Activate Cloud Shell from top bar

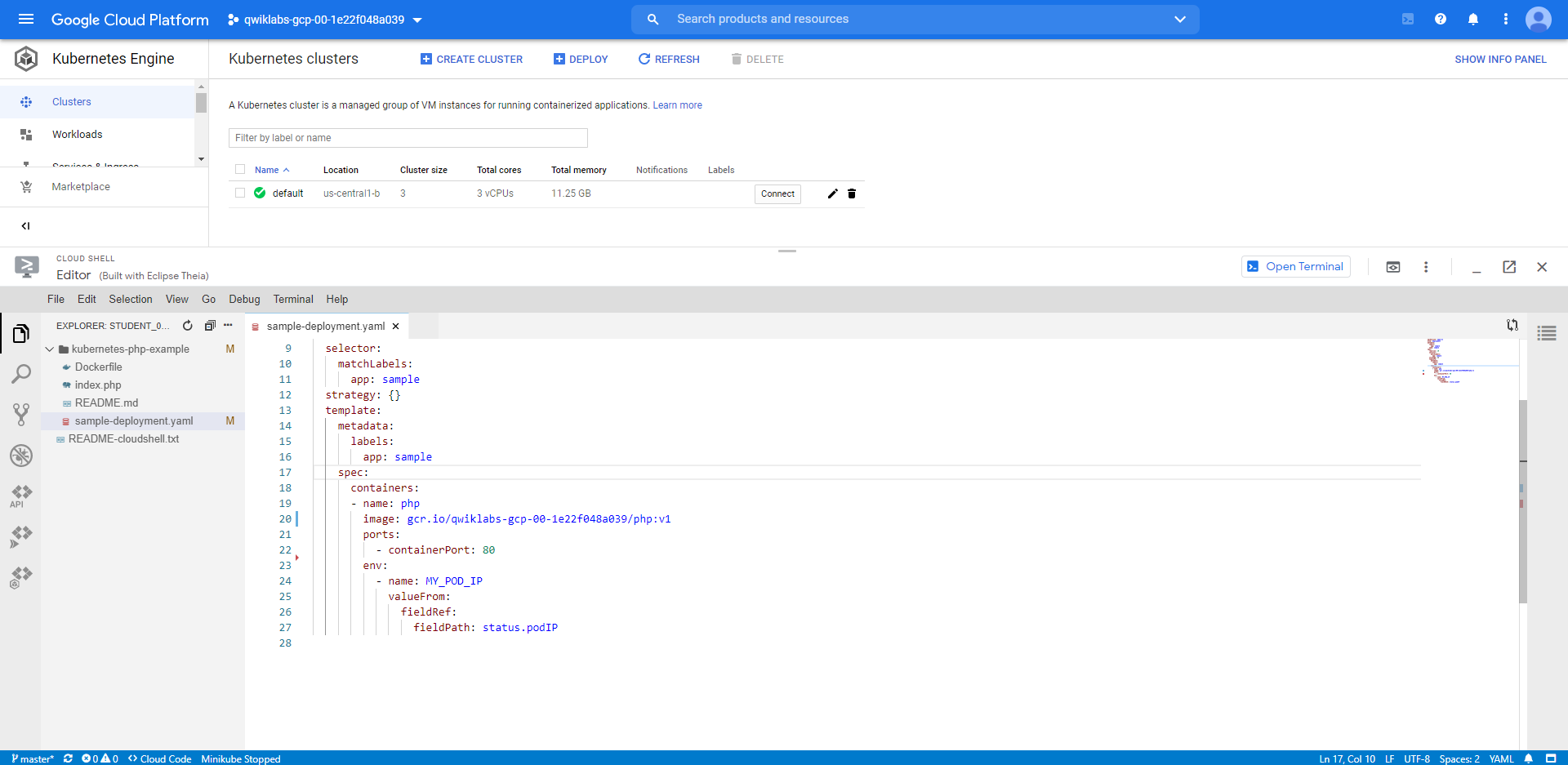[x=1408, y=19]
